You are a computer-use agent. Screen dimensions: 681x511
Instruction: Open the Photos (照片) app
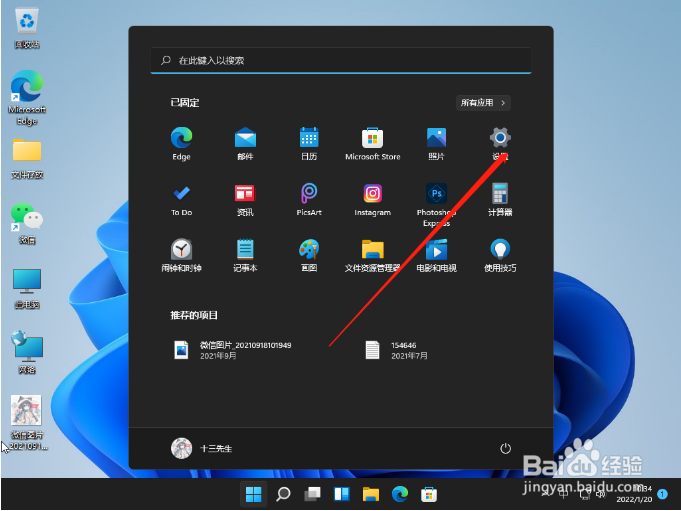[436, 144]
